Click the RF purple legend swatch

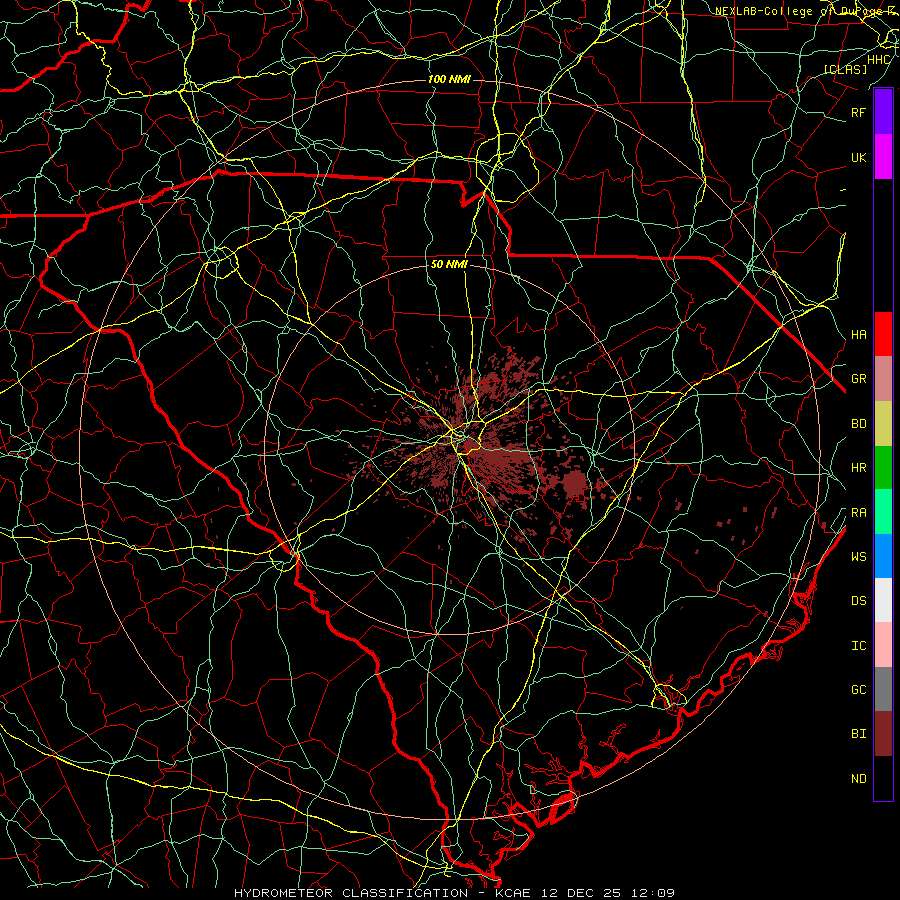(x=883, y=112)
